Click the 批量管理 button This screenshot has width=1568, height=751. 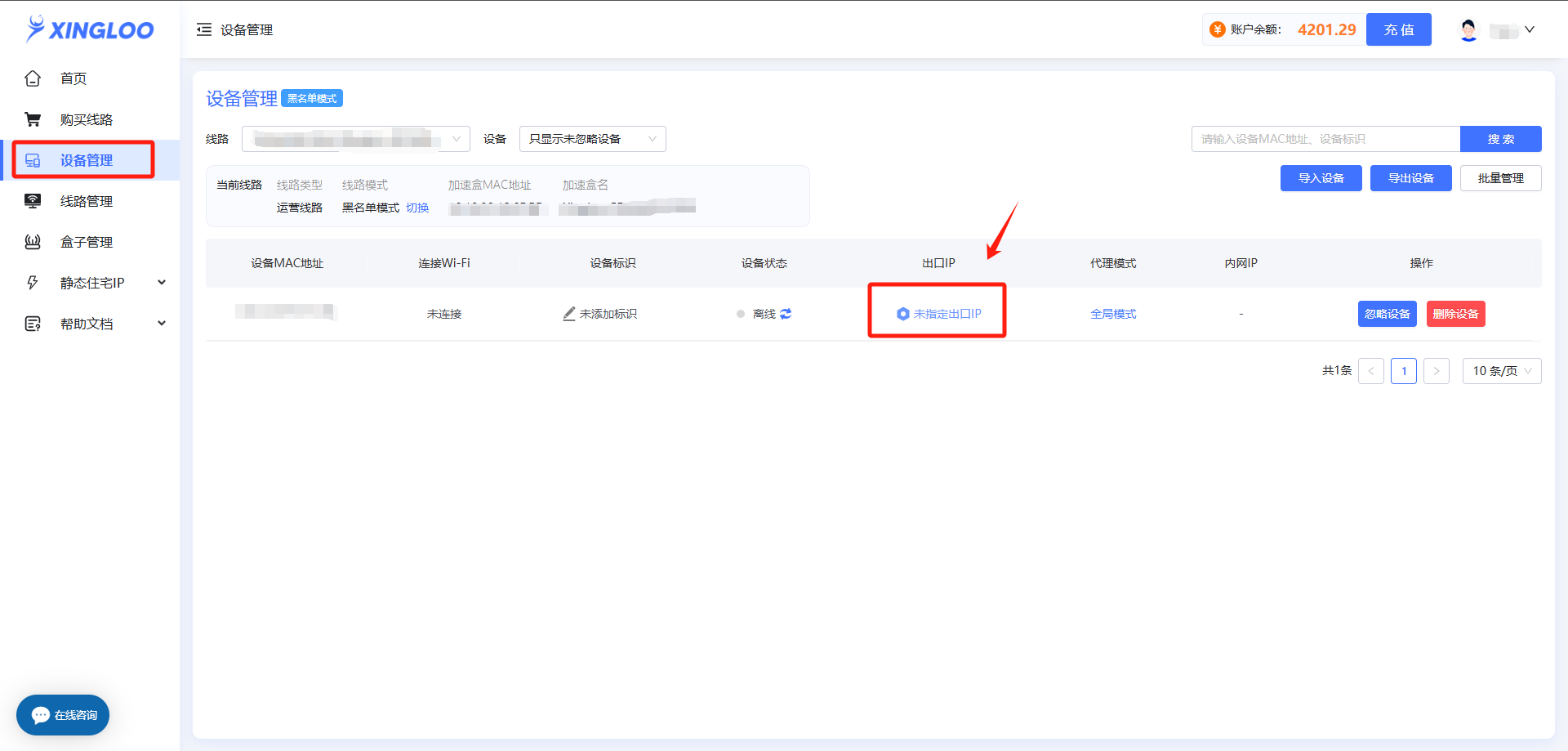[x=1501, y=178]
